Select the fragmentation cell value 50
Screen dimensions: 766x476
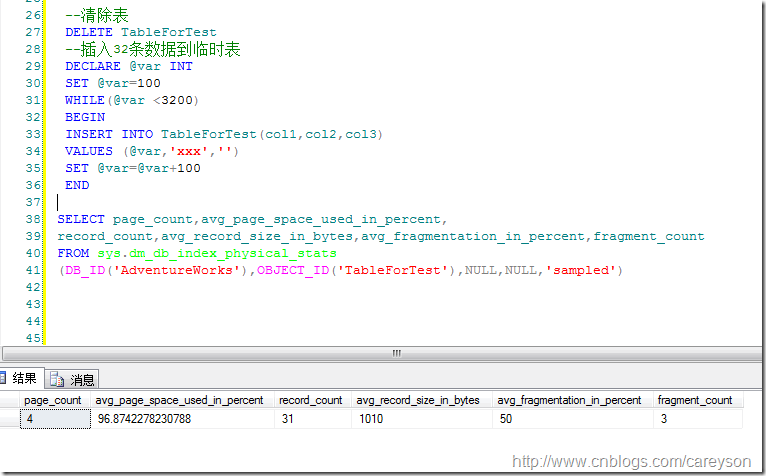[x=573, y=419]
